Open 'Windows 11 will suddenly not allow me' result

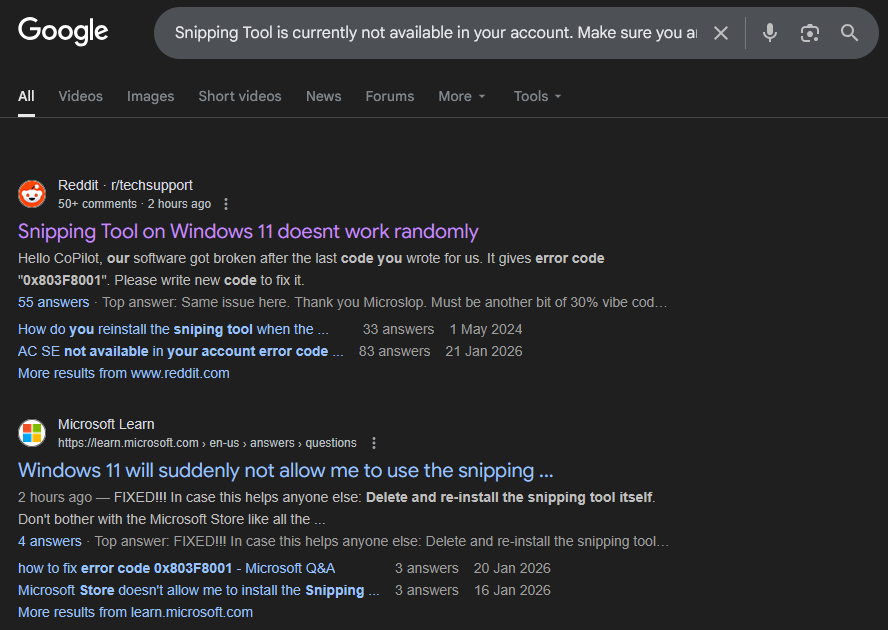(285, 470)
